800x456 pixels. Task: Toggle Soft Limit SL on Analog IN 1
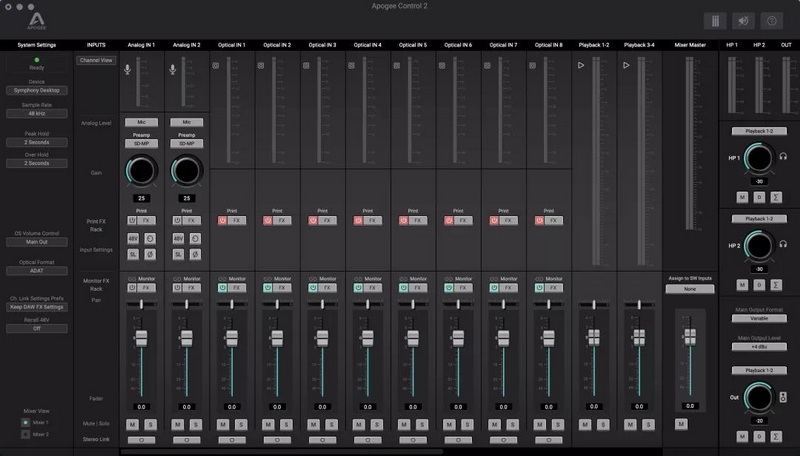click(x=133, y=254)
